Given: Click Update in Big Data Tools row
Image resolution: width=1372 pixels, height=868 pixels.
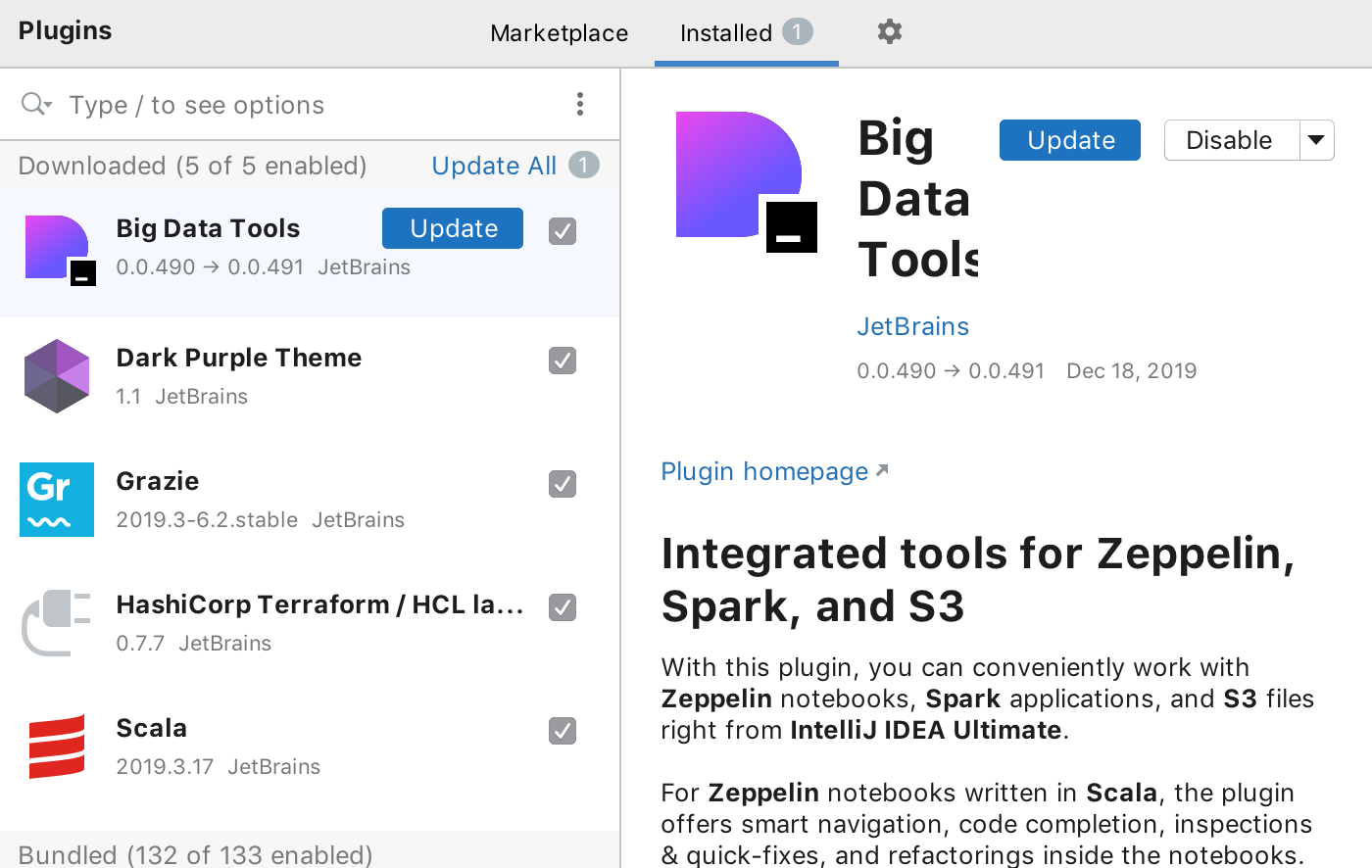Looking at the screenshot, I should point(453,228).
